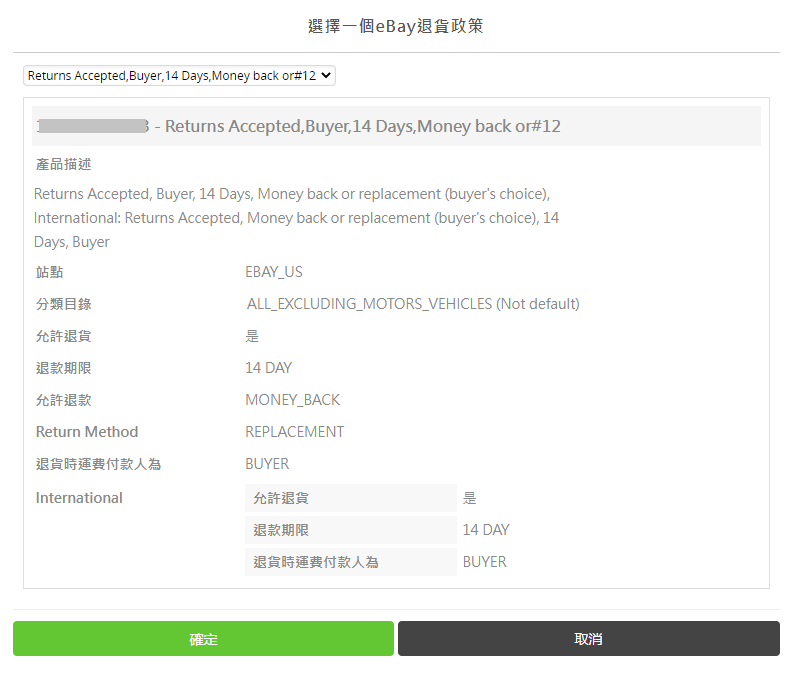Click the 站點 label
The image size is (796, 679).
click(x=49, y=273)
